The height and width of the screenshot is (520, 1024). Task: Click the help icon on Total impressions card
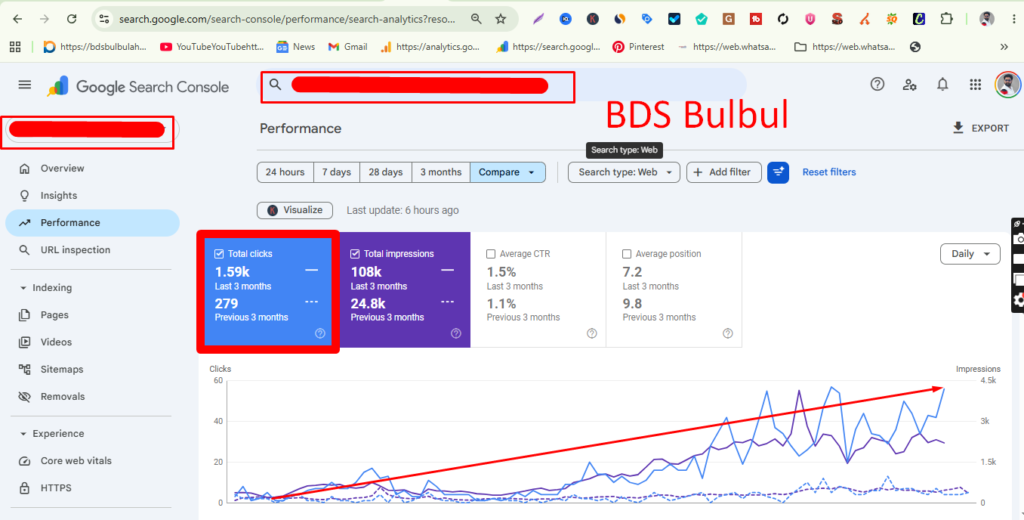click(456, 333)
